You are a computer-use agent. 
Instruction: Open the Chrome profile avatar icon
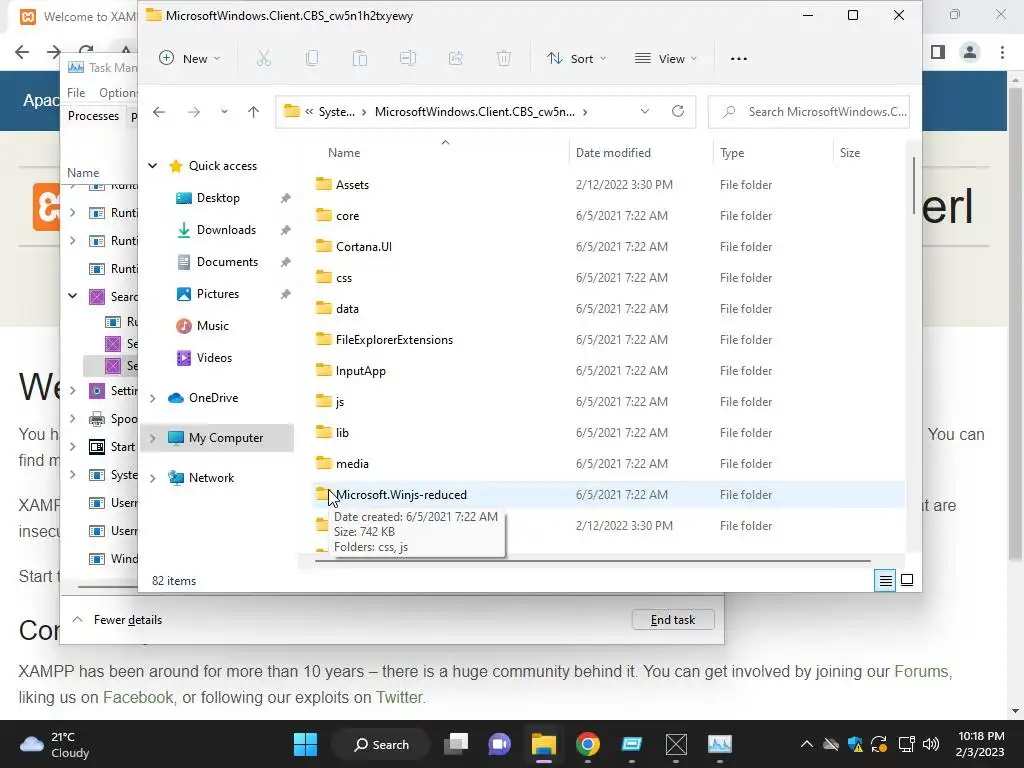970,52
